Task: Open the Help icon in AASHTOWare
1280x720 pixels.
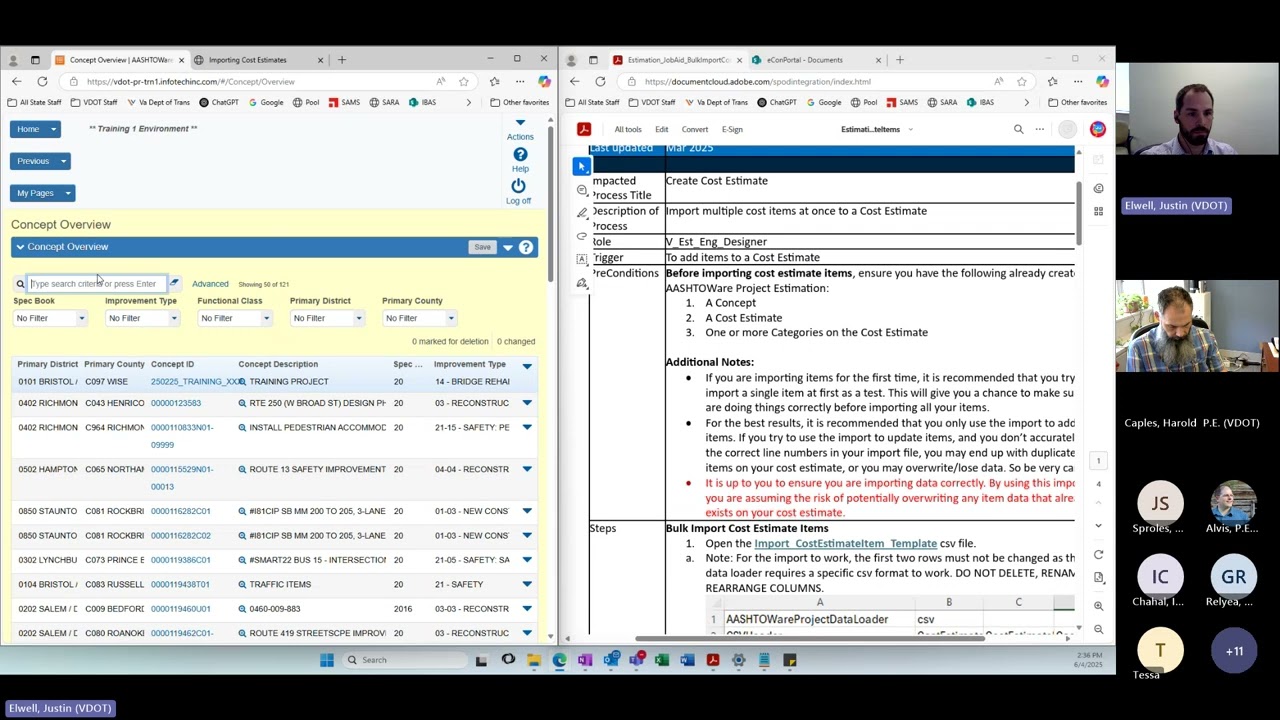Action: (520, 155)
